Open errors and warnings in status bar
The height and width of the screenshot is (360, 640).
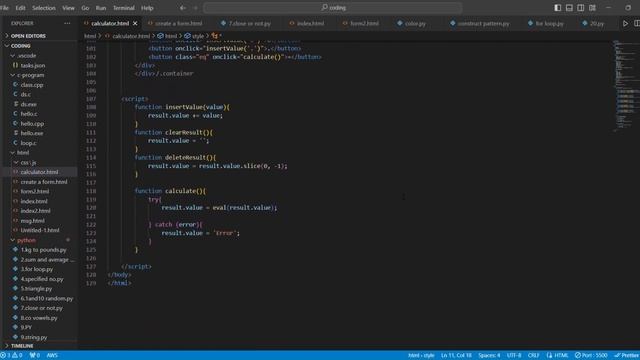point(11,356)
